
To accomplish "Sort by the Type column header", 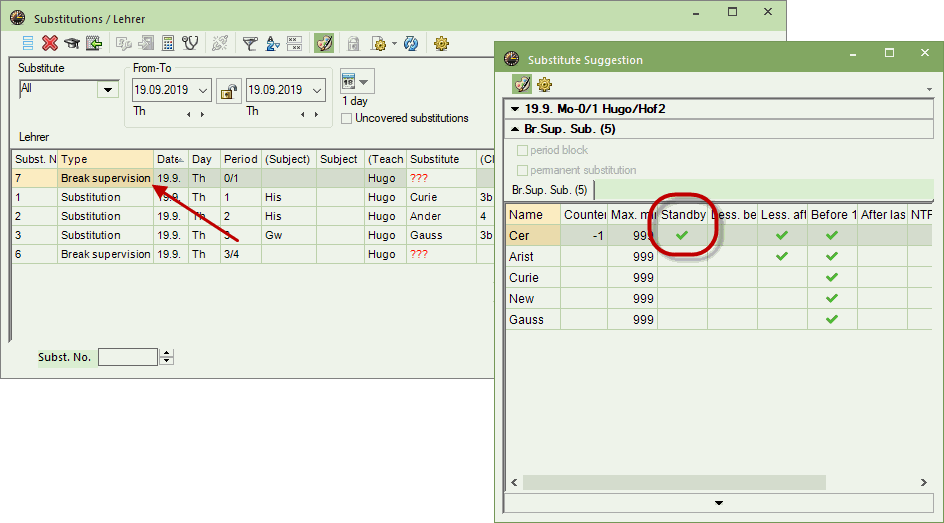I will 105,159.
